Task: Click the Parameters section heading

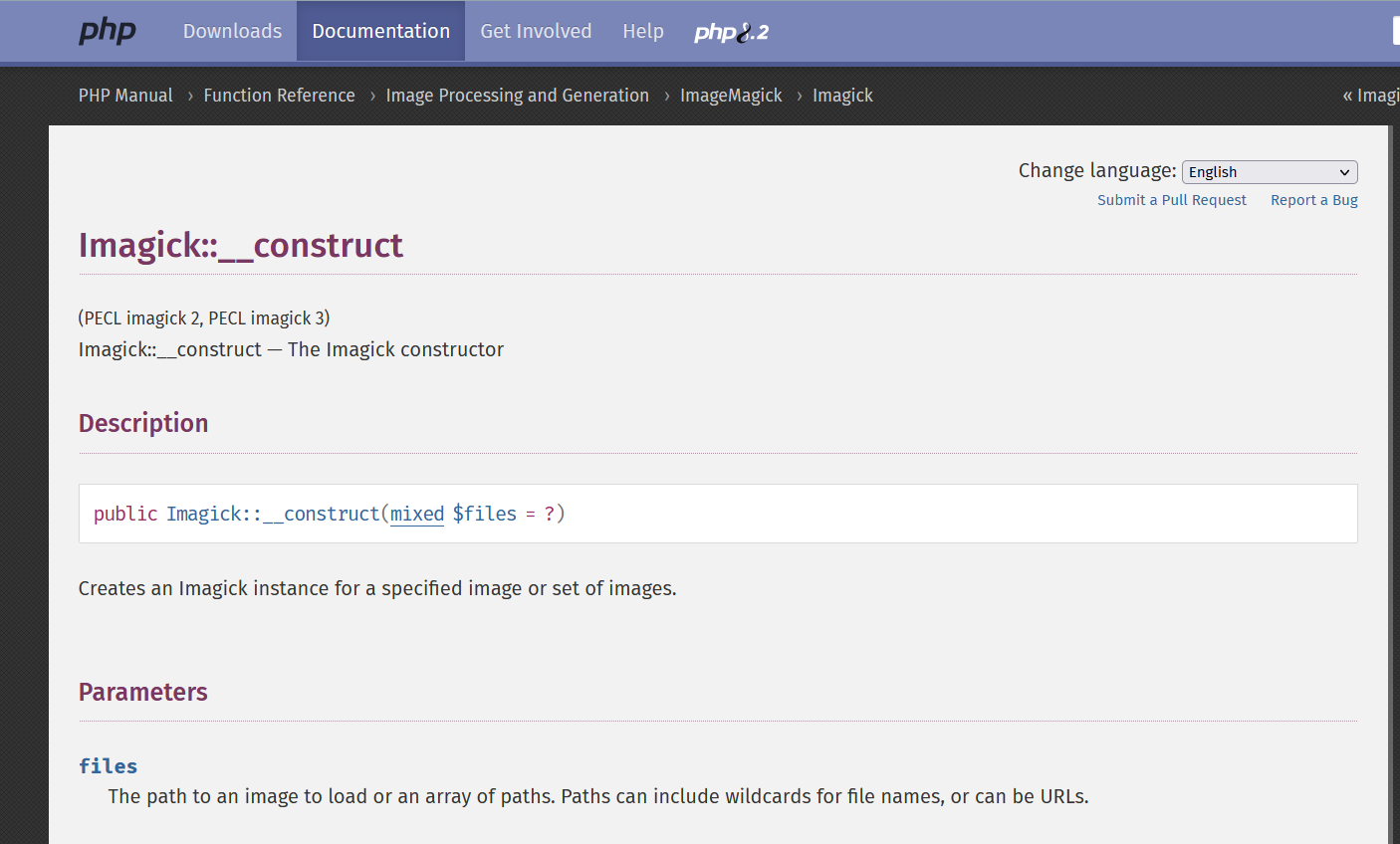Action: click(x=143, y=692)
